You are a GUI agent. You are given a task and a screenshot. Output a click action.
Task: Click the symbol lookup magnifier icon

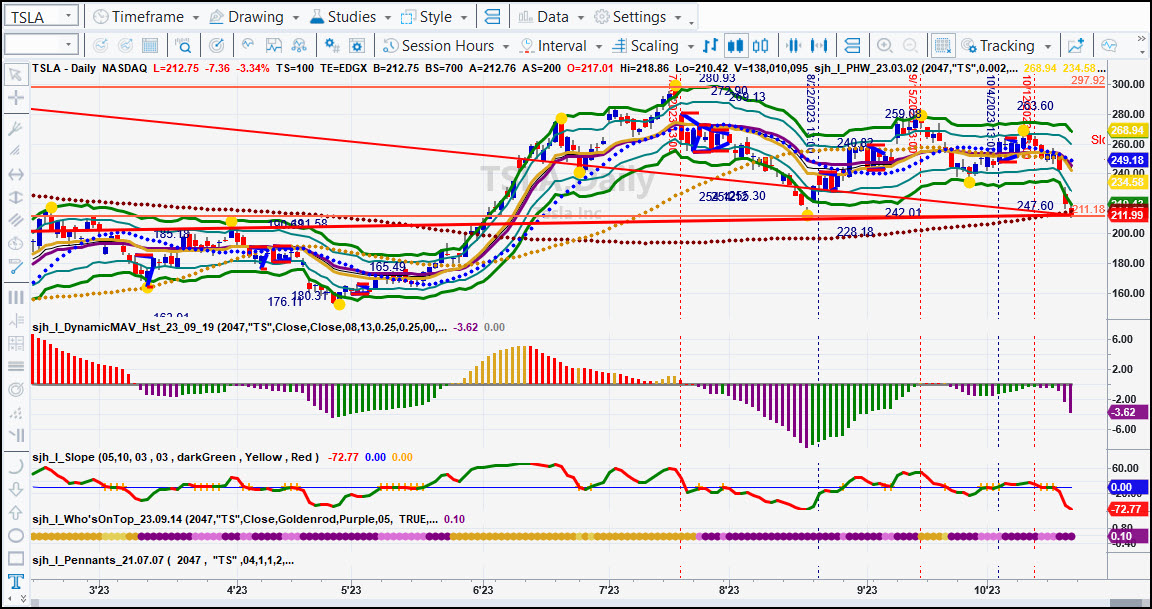click(x=183, y=46)
